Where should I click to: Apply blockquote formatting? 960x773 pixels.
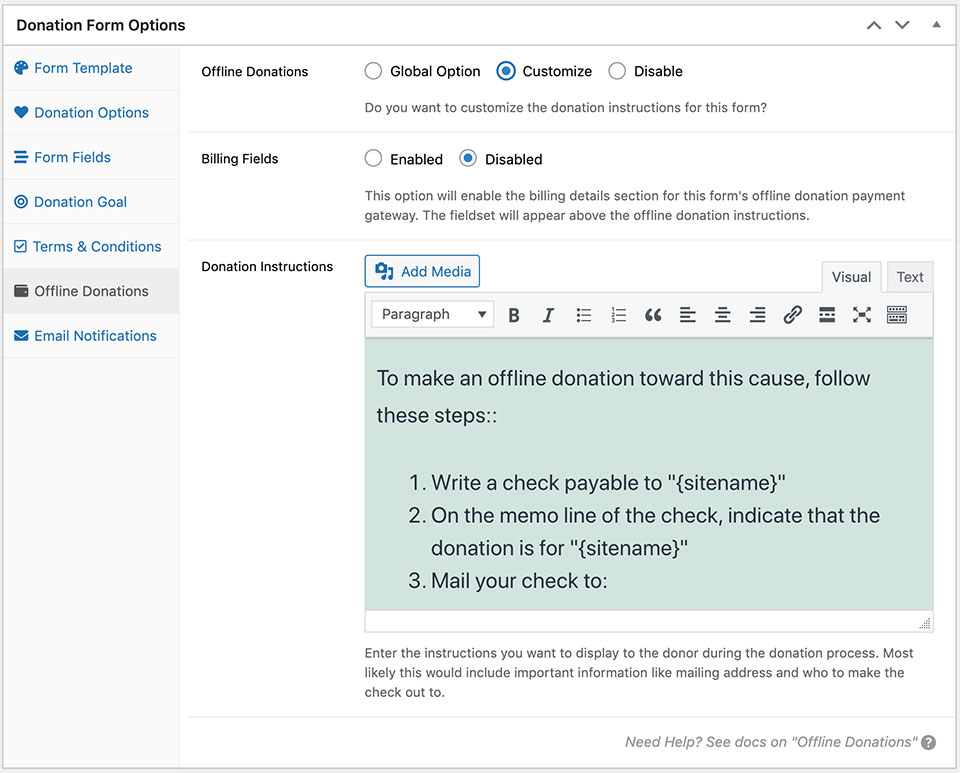coord(653,315)
